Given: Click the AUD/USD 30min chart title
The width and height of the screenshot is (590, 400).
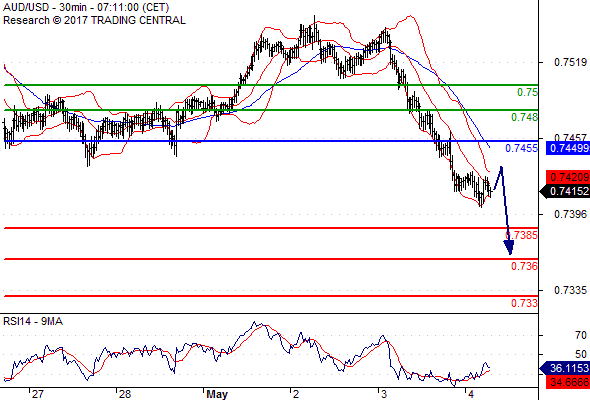Looking at the screenshot, I should click(86, 7).
